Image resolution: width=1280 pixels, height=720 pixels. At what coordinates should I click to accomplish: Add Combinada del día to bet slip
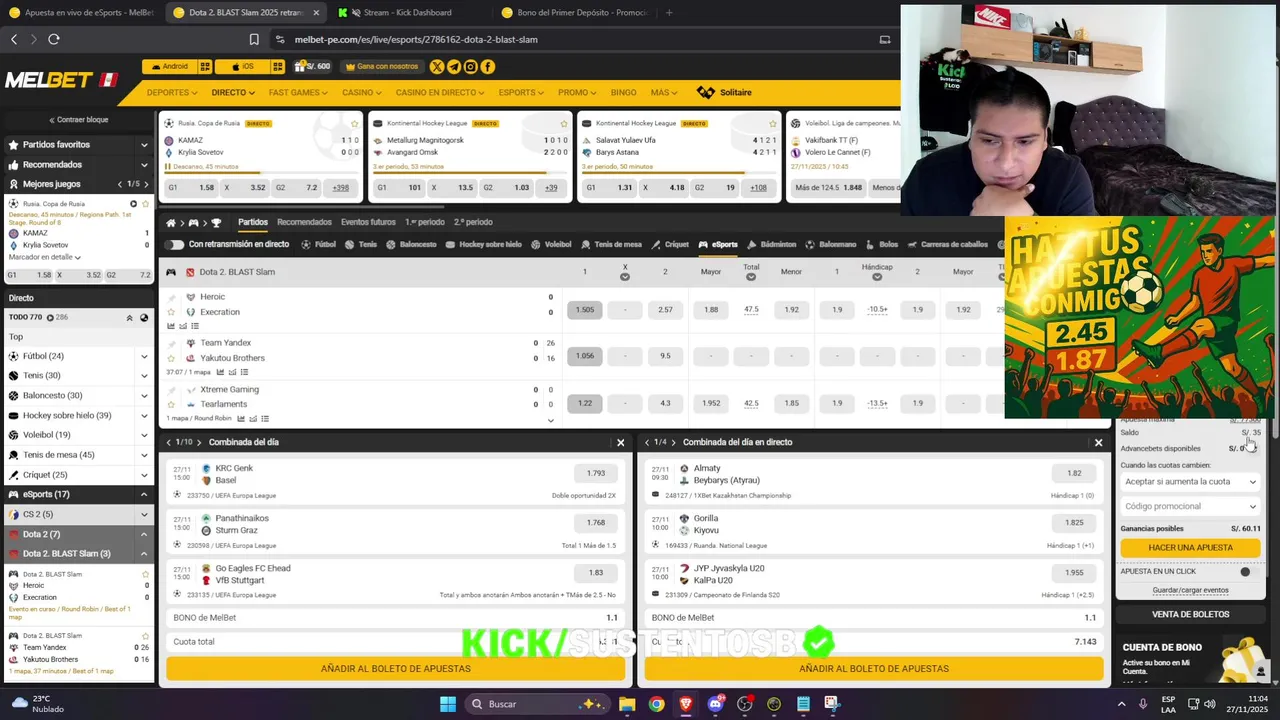point(396,669)
